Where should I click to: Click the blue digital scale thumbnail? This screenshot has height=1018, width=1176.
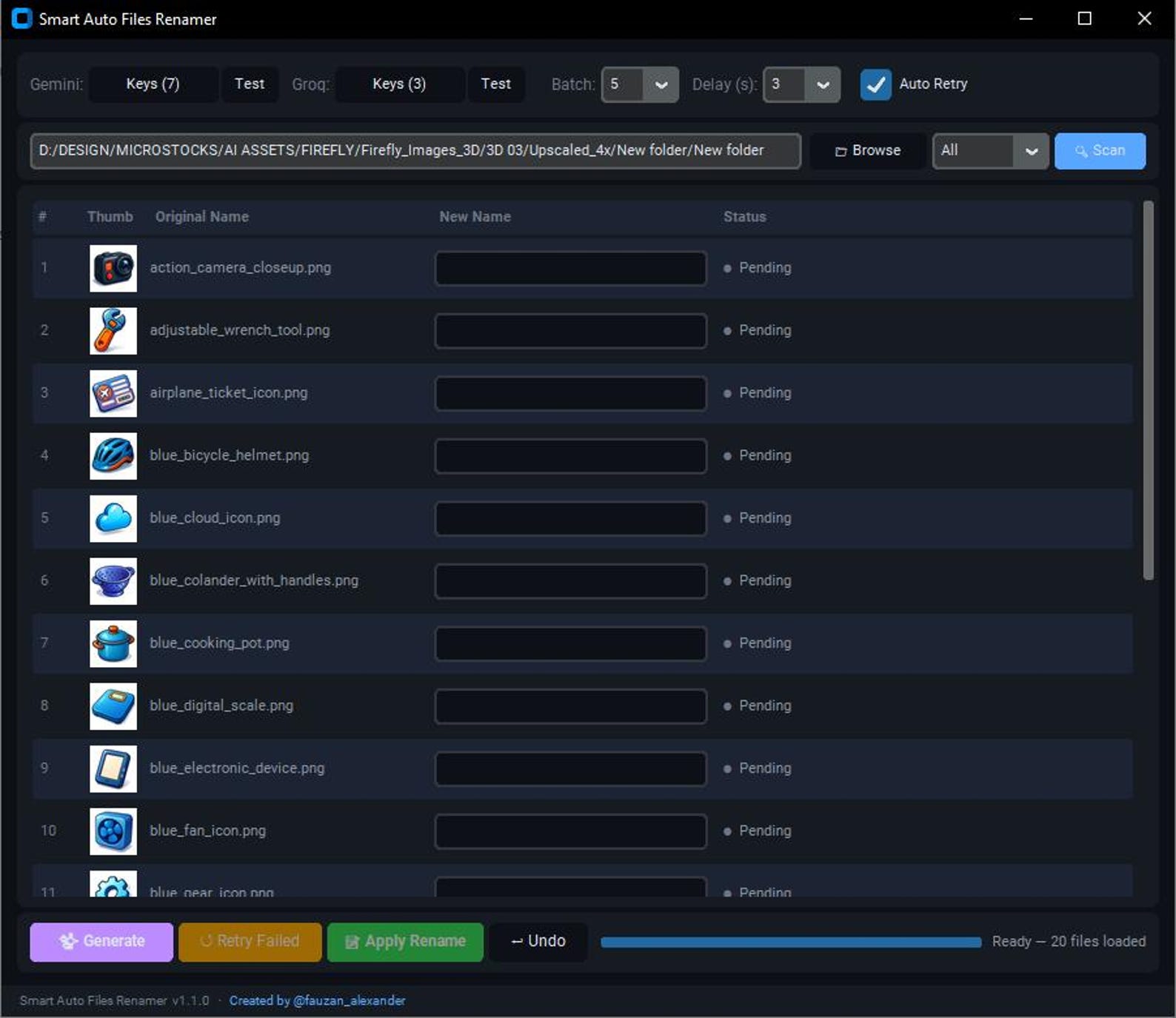113,706
